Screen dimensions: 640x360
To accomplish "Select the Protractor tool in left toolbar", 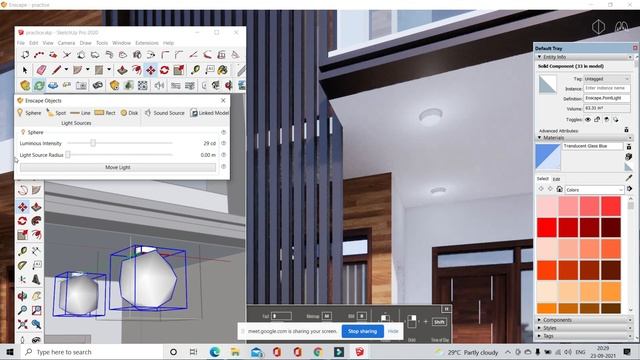I will tap(22, 266).
